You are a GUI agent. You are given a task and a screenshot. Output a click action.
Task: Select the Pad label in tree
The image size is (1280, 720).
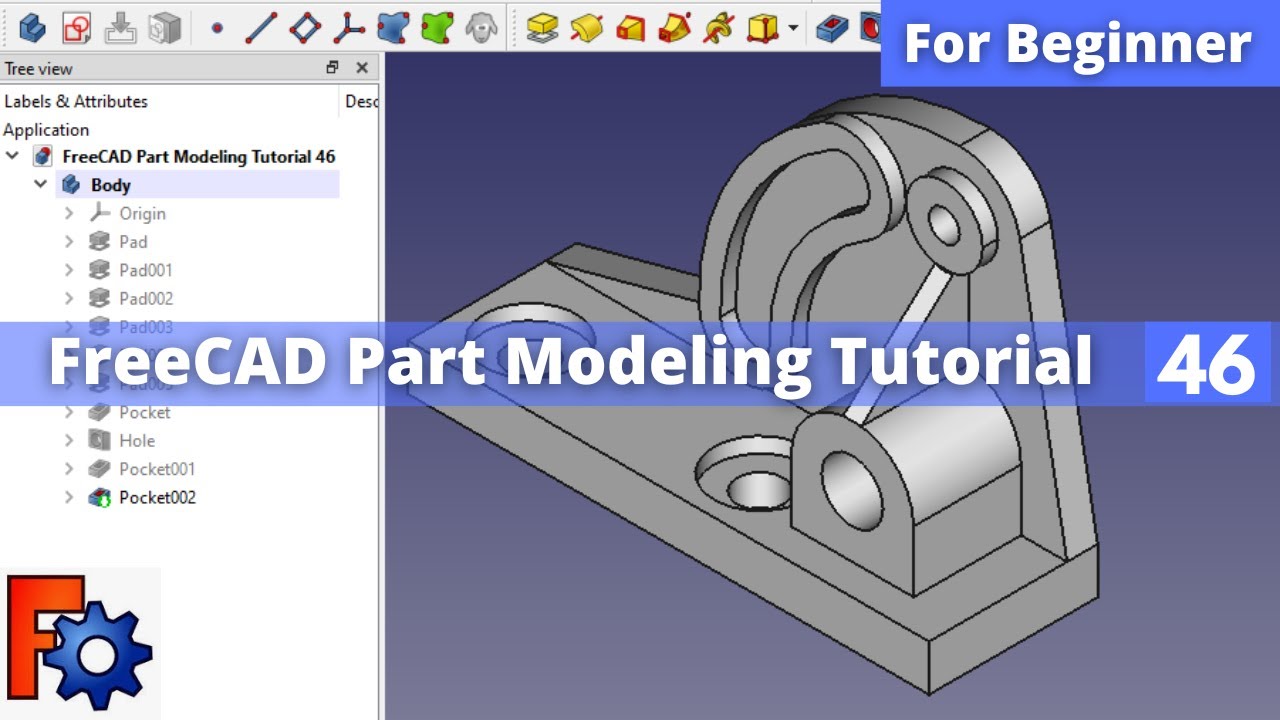133,242
